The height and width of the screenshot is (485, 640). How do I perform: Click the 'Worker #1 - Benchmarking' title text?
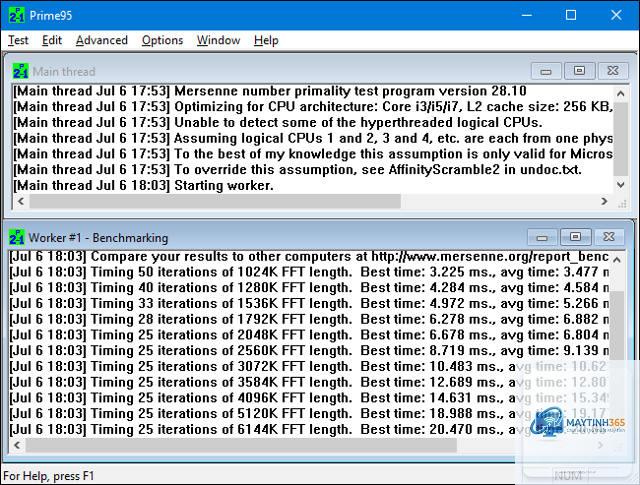tap(98, 238)
